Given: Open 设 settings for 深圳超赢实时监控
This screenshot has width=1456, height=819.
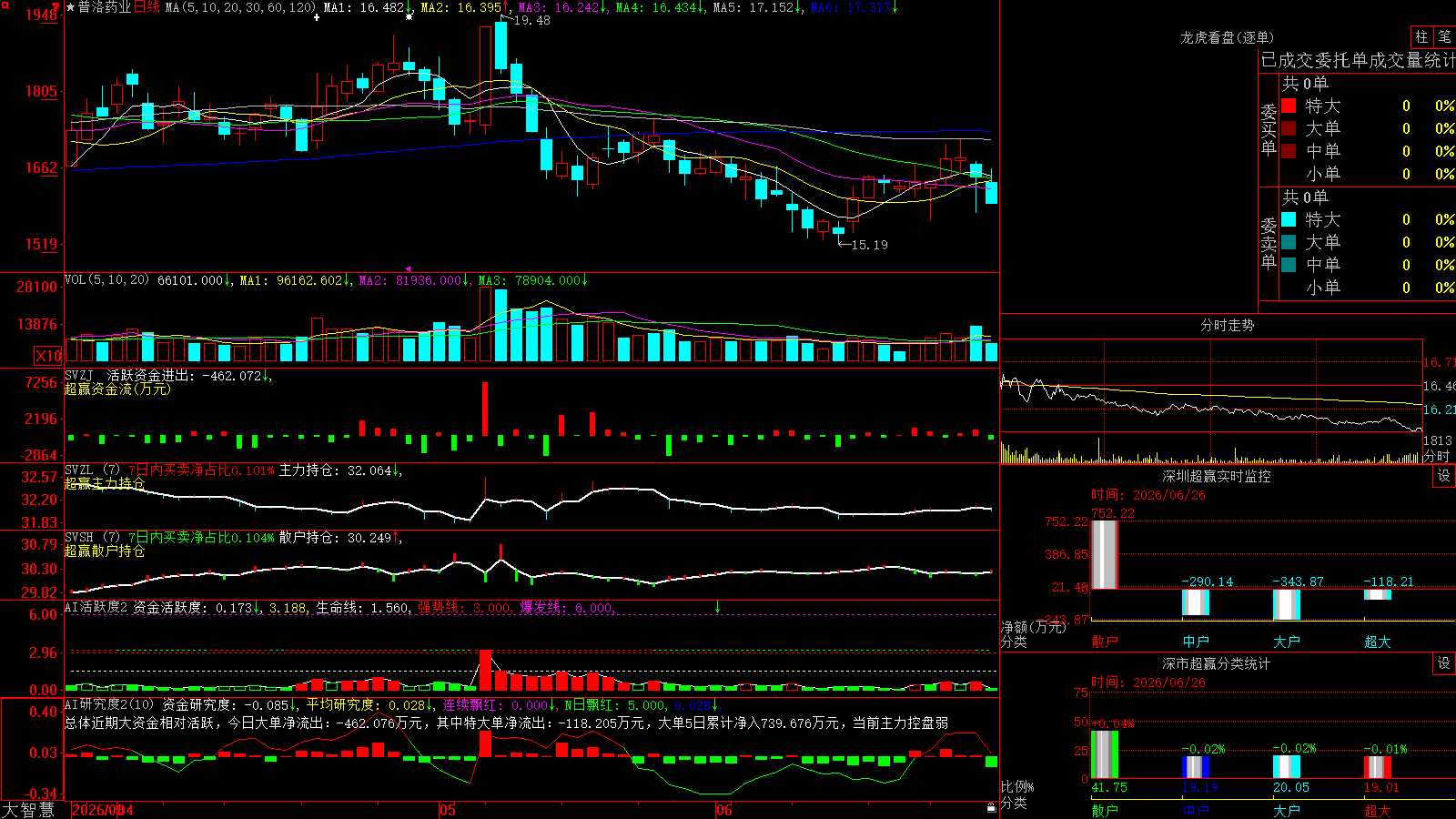Looking at the screenshot, I should tap(1444, 476).
